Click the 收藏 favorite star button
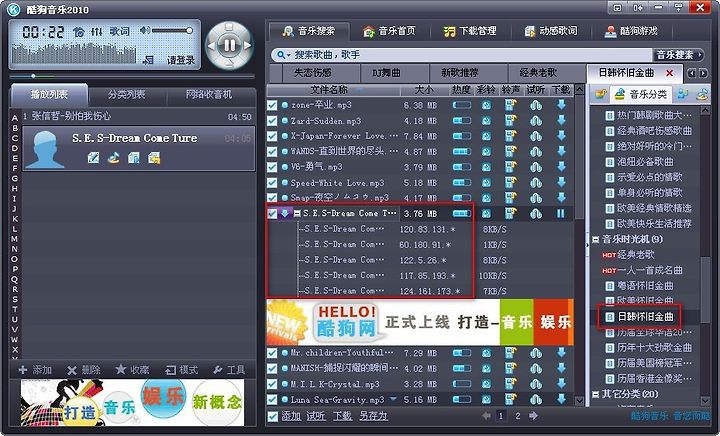Image resolution: width=720 pixels, height=436 pixels. click(x=133, y=370)
